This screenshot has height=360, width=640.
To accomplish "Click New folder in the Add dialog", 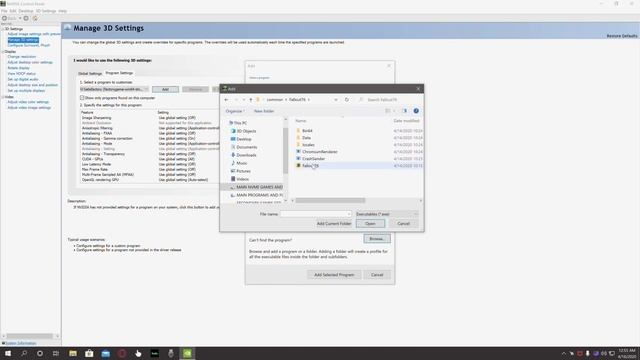I will [264, 111].
